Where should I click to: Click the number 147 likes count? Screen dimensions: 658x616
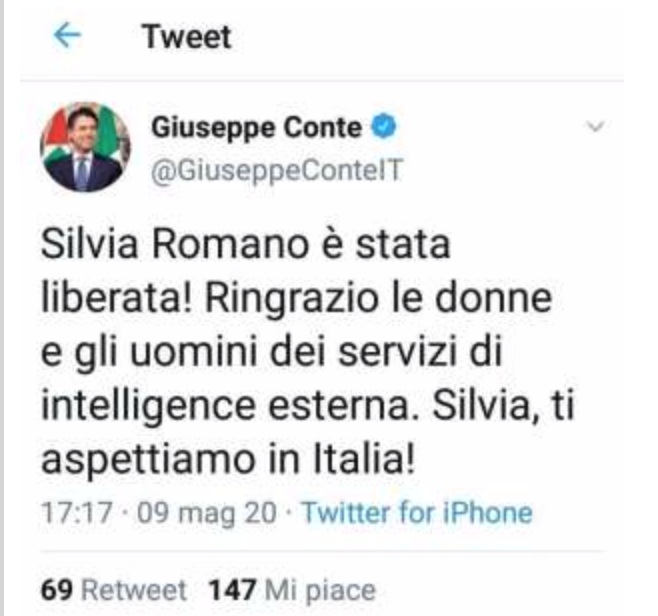pos(232,590)
